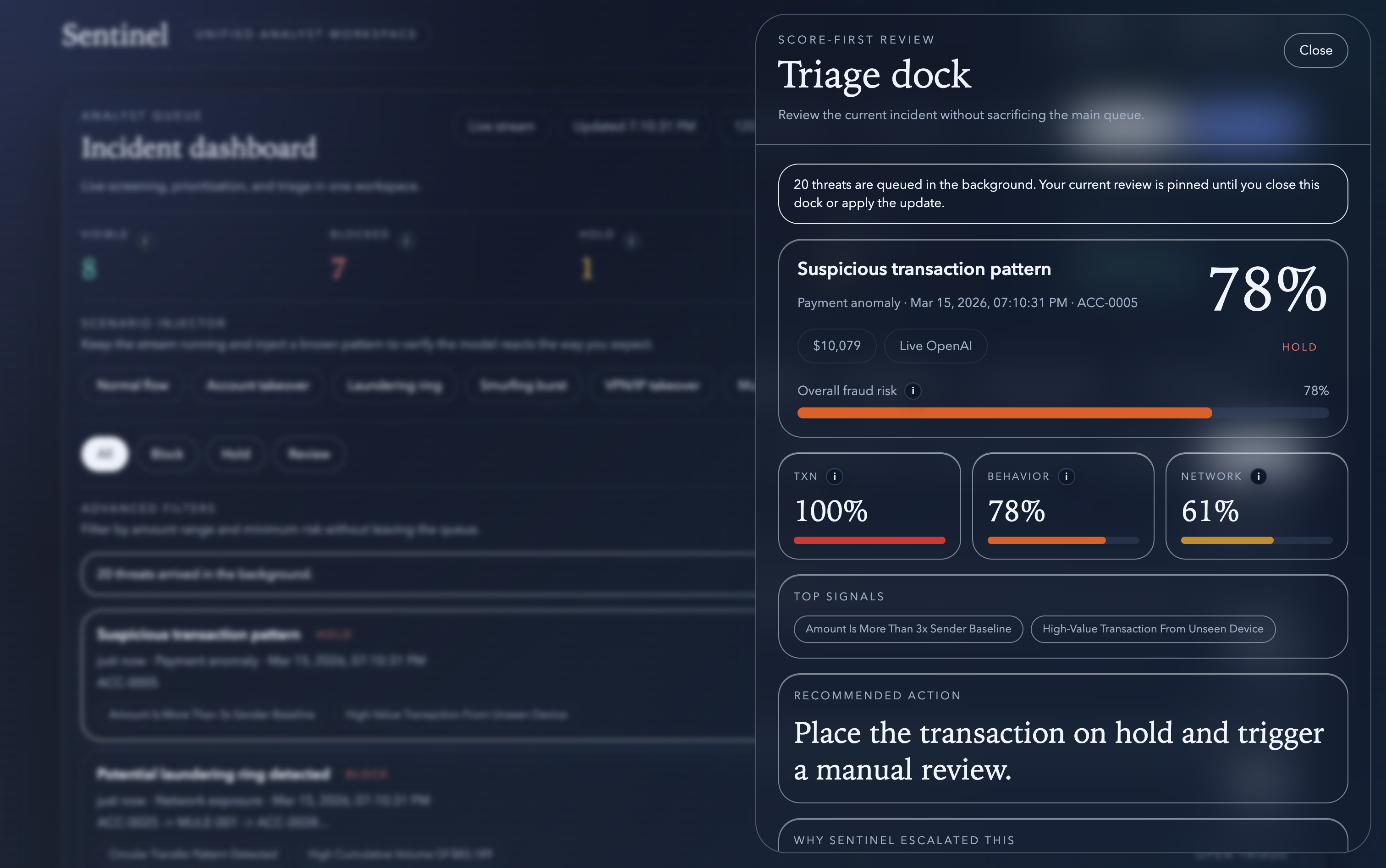Open the NETWORK score info icon
1386x868 pixels.
(x=1258, y=477)
